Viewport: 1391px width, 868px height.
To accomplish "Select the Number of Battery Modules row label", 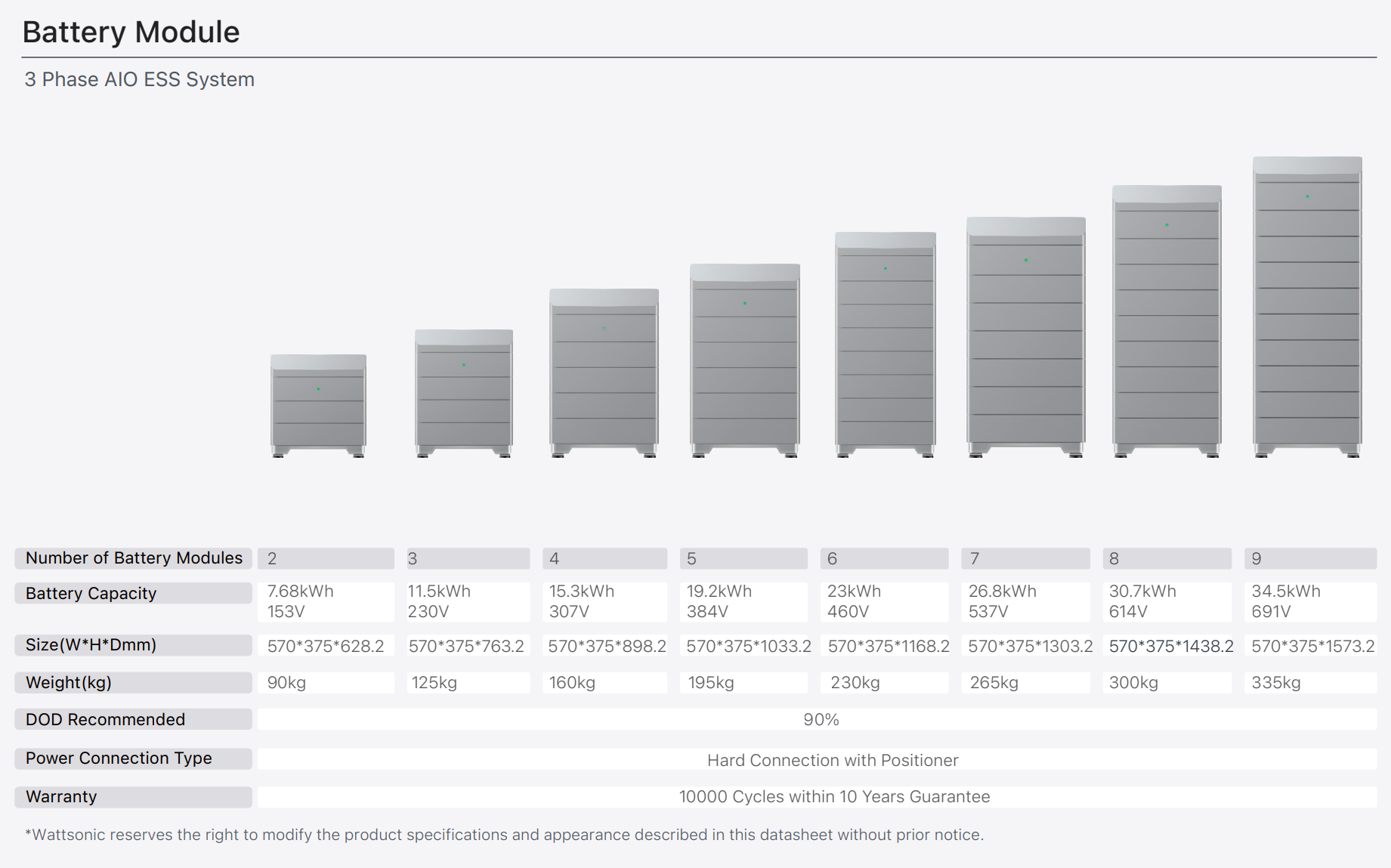I will tap(134, 558).
